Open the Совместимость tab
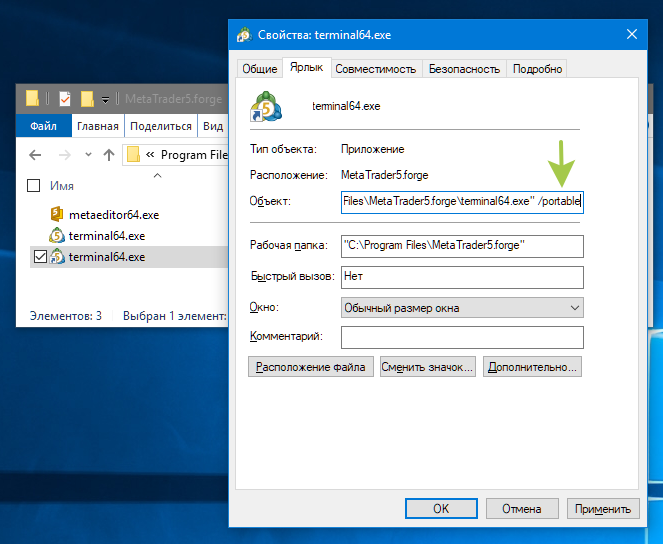This screenshot has height=544, width=663. tap(375, 68)
